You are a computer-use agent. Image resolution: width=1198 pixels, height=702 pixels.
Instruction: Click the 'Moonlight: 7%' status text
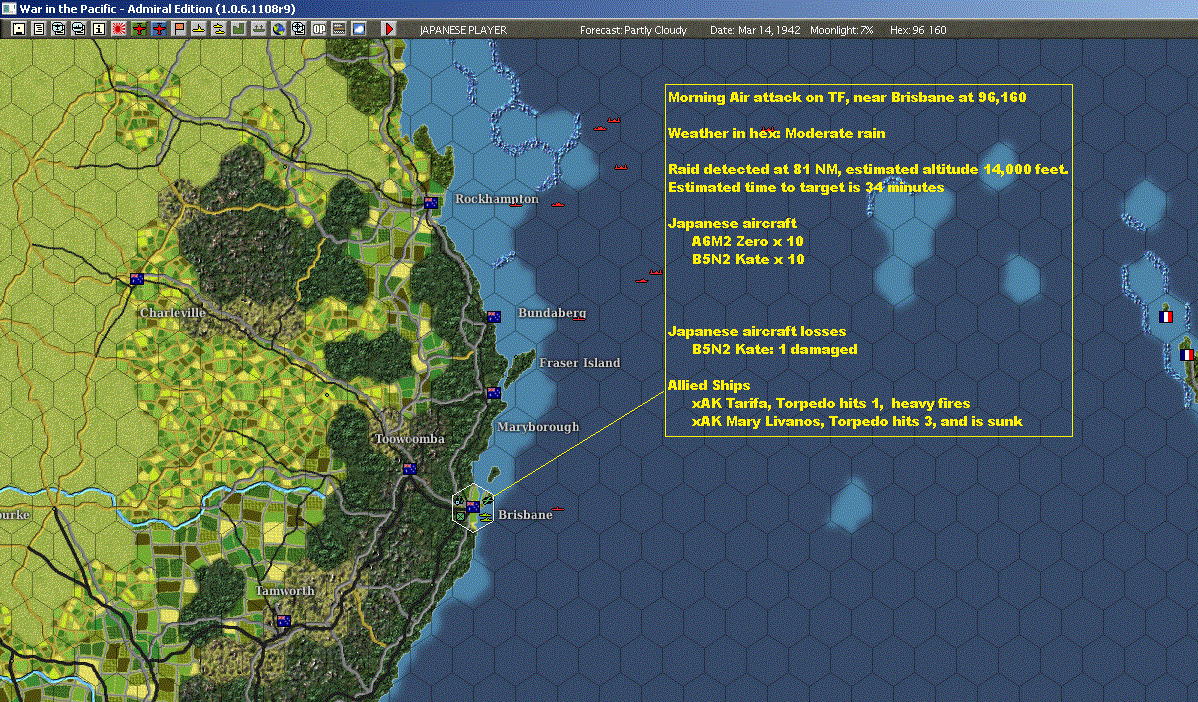pos(841,30)
